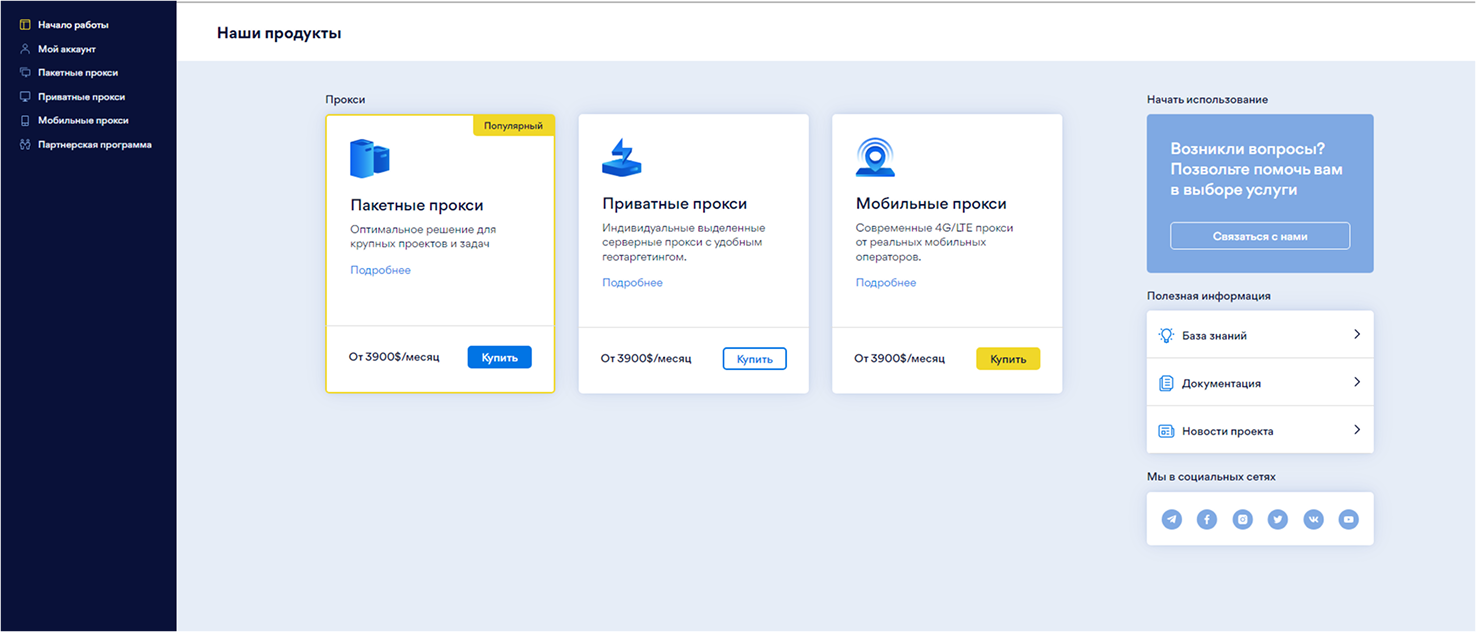
Task: Click the Пакетные прокси servers icon in card
Action: [369, 158]
